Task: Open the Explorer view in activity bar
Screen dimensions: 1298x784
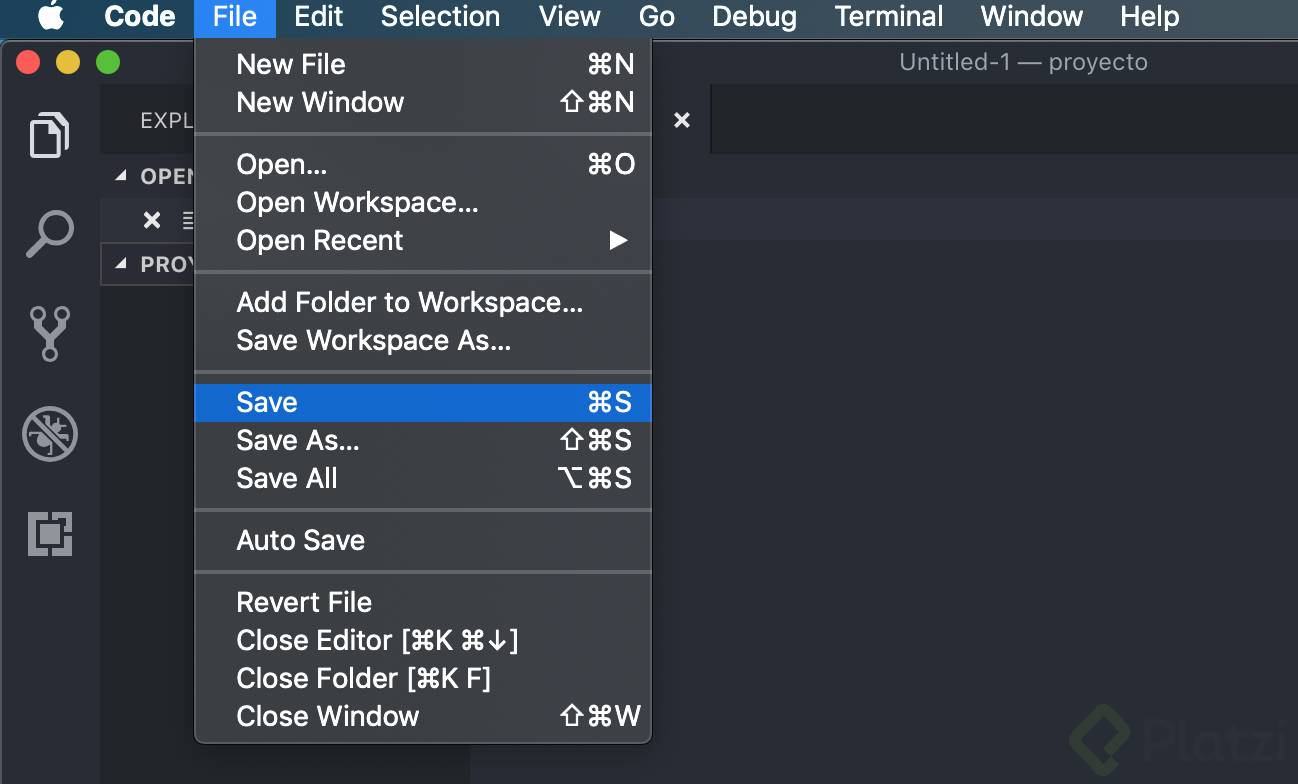Action: pyautogui.click(x=50, y=135)
